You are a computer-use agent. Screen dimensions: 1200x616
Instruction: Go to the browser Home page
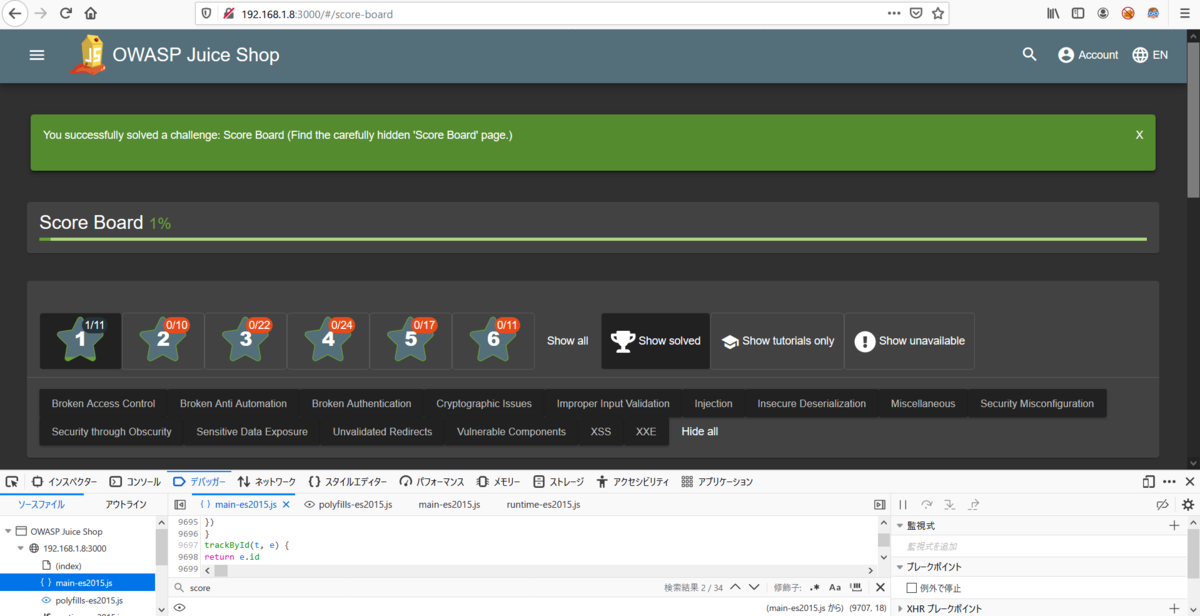(x=91, y=14)
